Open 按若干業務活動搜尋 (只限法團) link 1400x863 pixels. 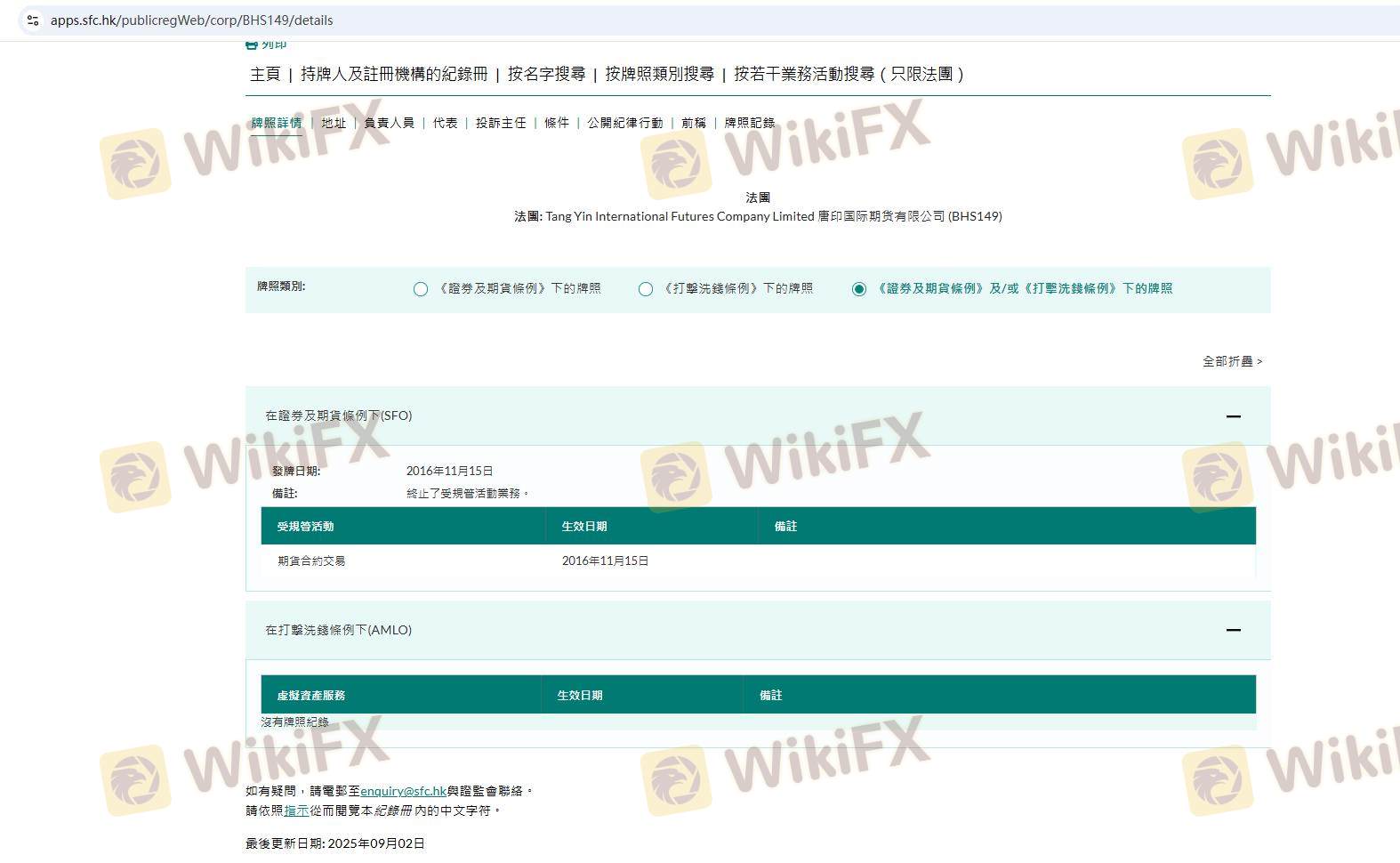click(849, 74)
